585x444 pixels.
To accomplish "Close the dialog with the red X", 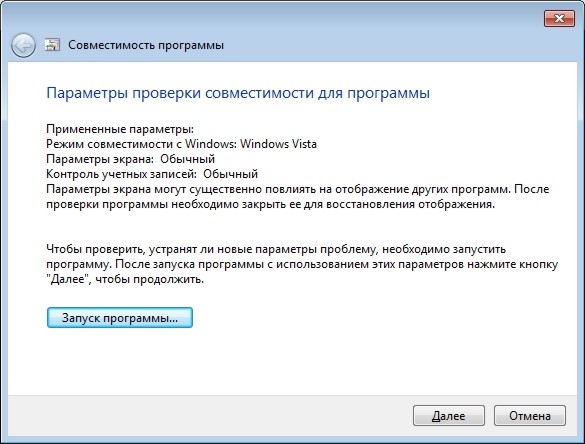I will (559, 18).
